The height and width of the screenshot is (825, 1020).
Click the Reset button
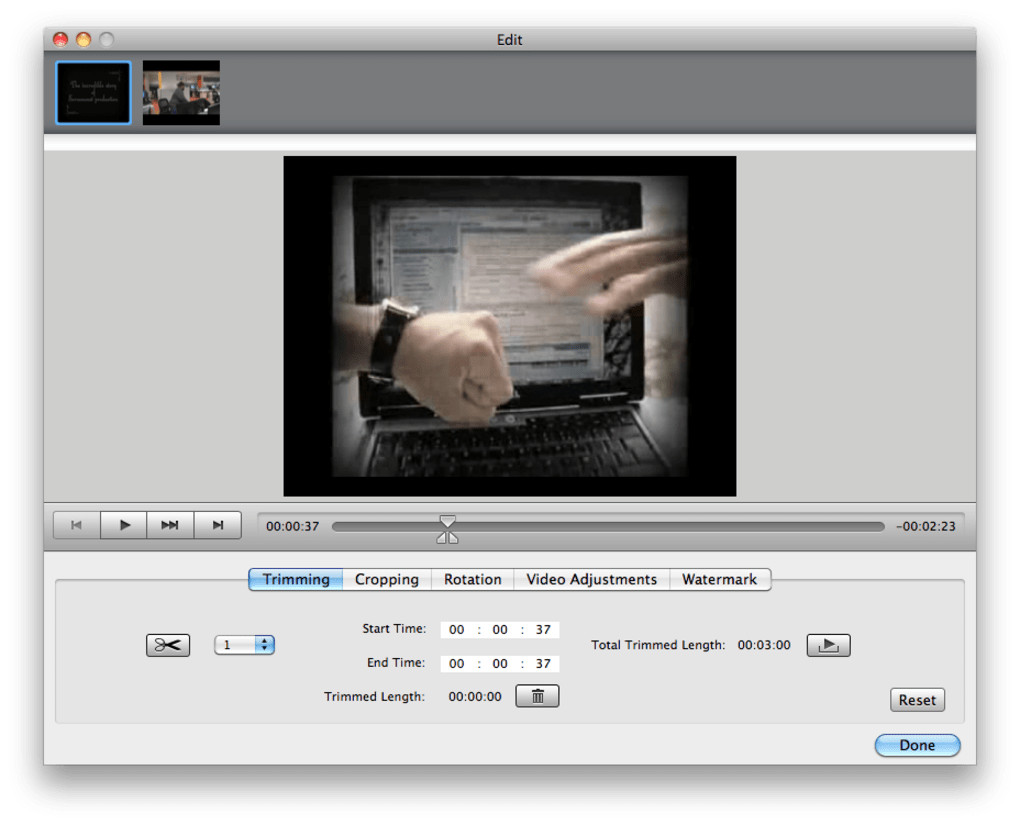point(917,700)
